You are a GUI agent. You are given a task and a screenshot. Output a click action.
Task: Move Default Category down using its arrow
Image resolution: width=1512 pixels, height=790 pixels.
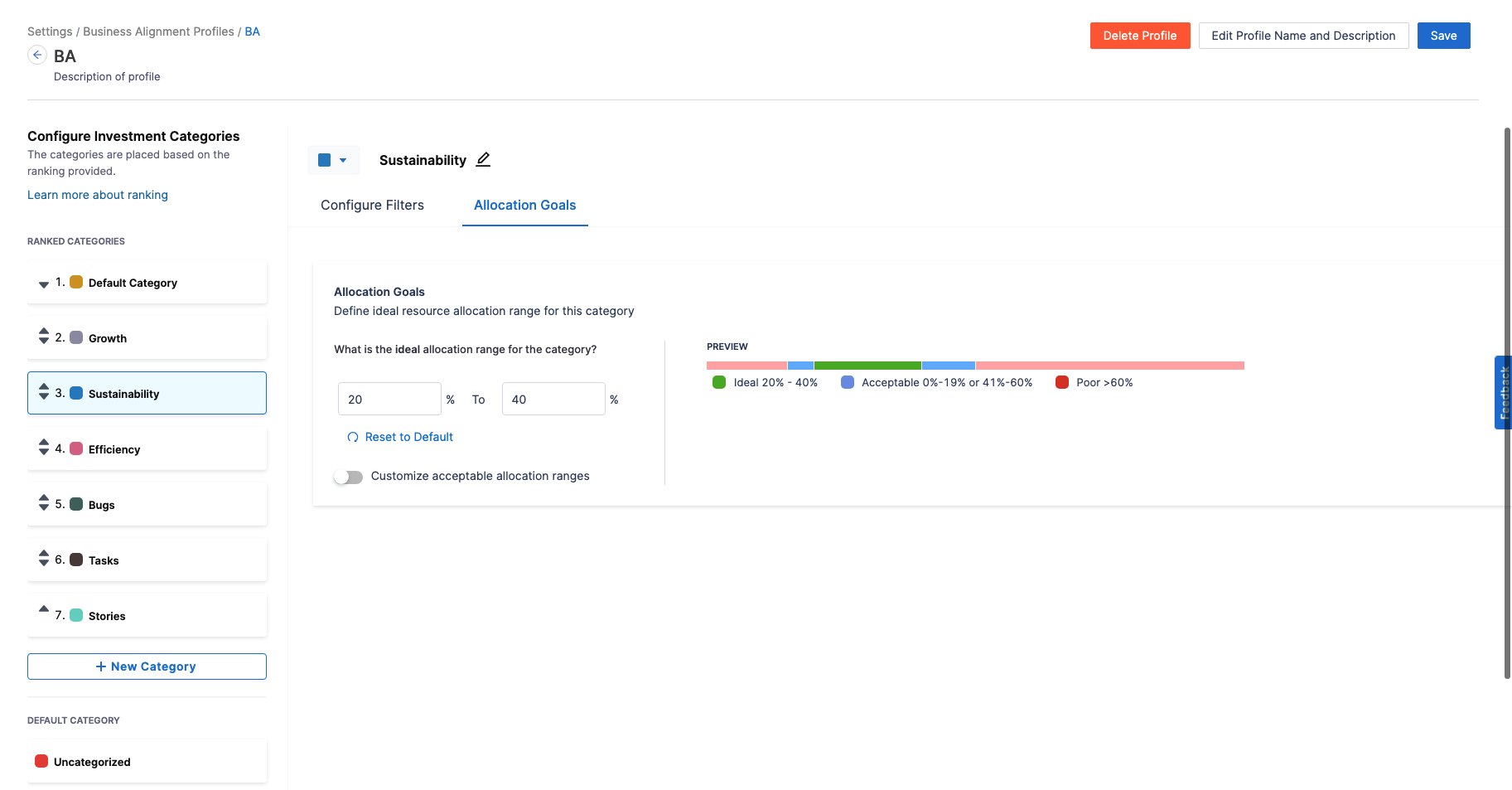click(44, 284)
